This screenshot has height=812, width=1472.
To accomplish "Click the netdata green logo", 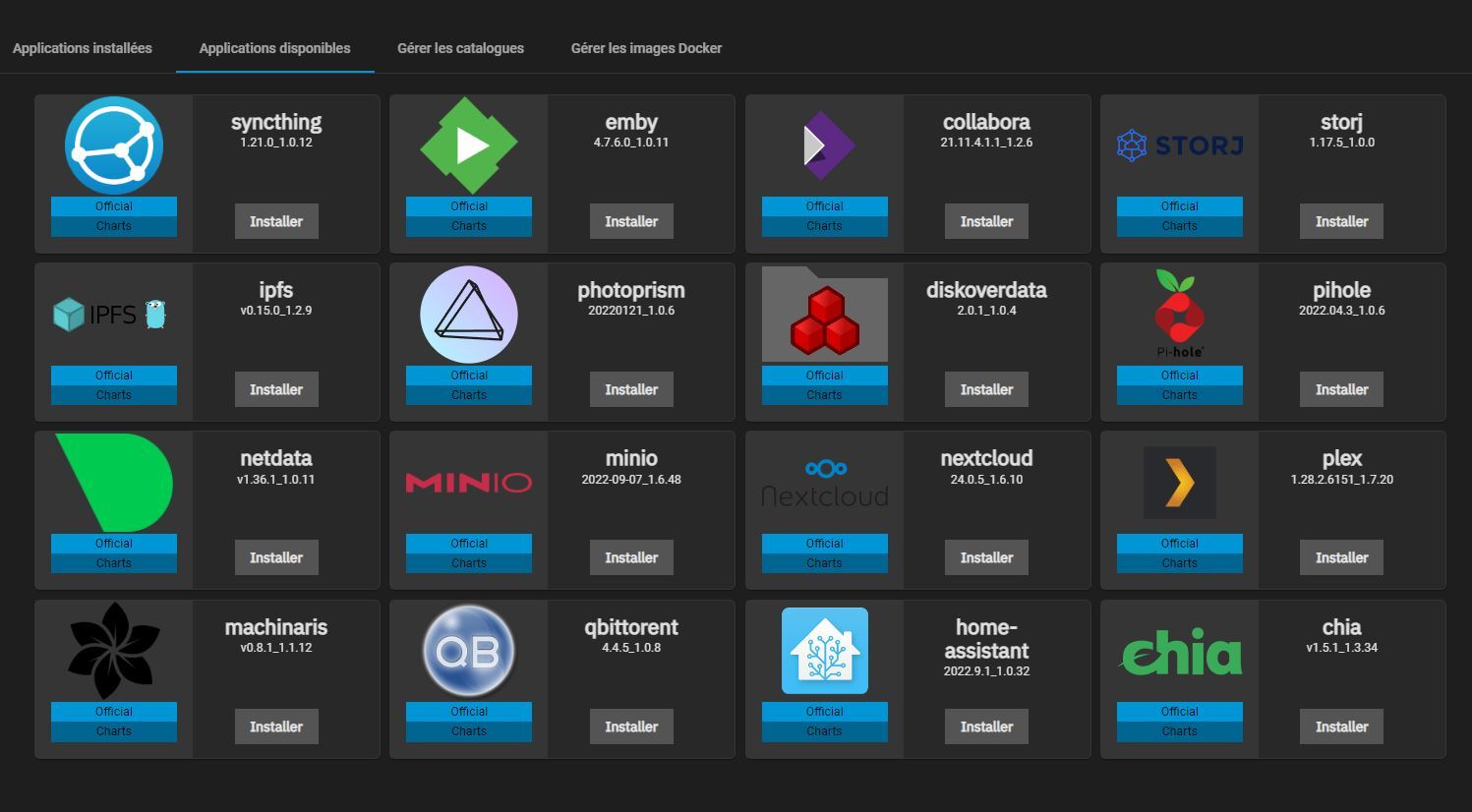I will pyautogui.click(x=114, y=483).
